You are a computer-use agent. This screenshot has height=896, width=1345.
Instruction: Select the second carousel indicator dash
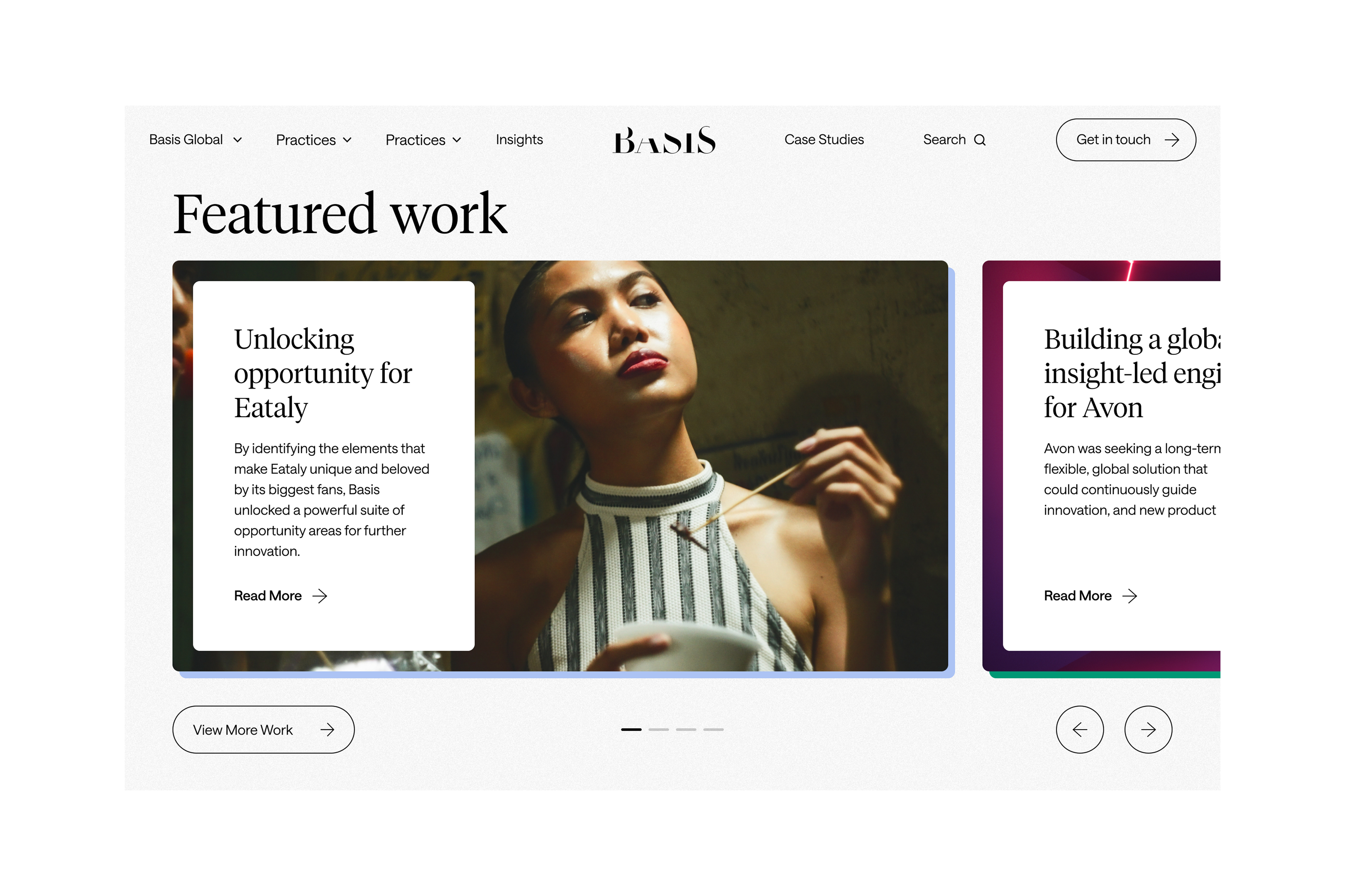pos(658,730)
